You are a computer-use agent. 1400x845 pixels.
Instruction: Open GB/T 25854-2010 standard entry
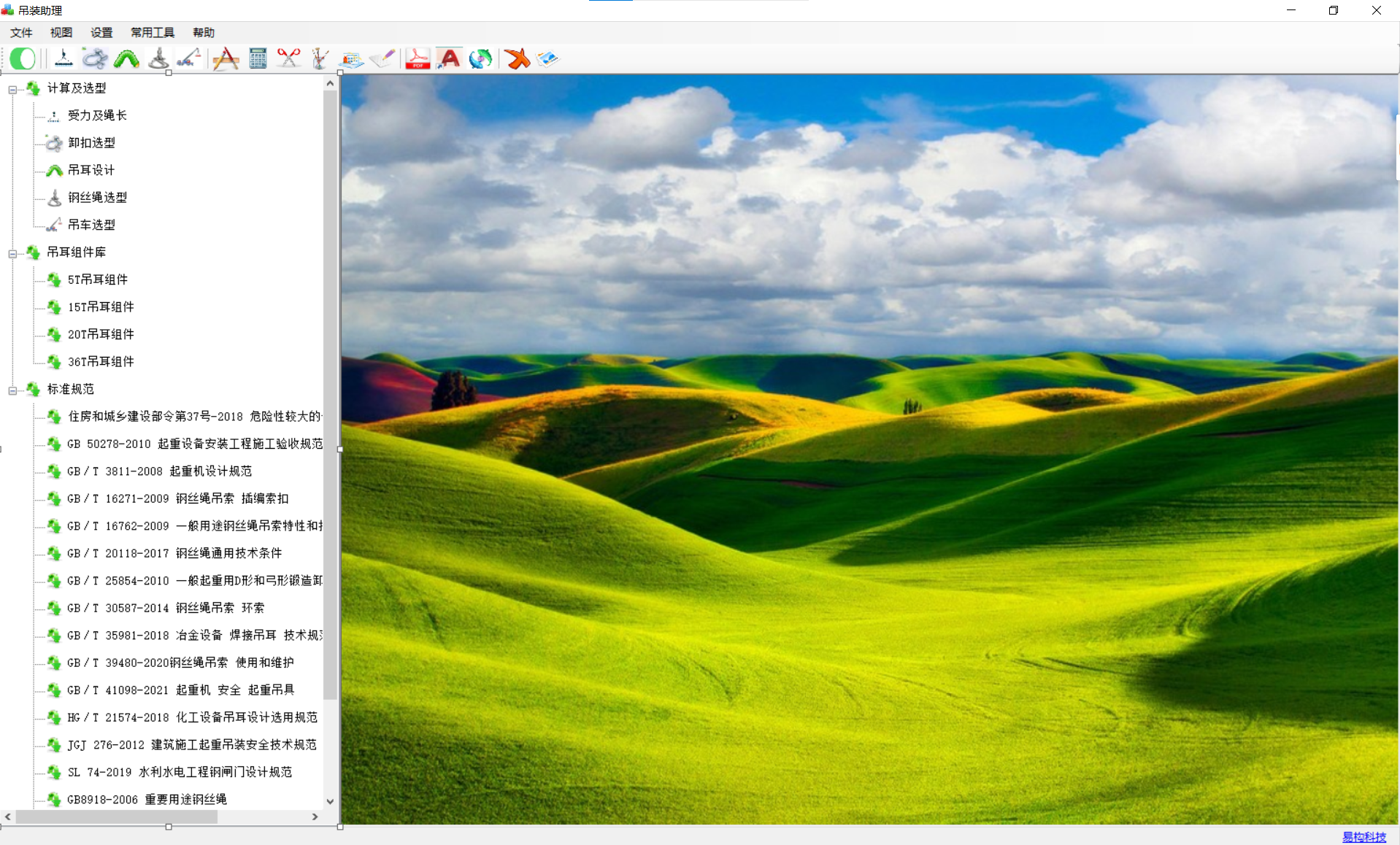click(x=194, y=580)
